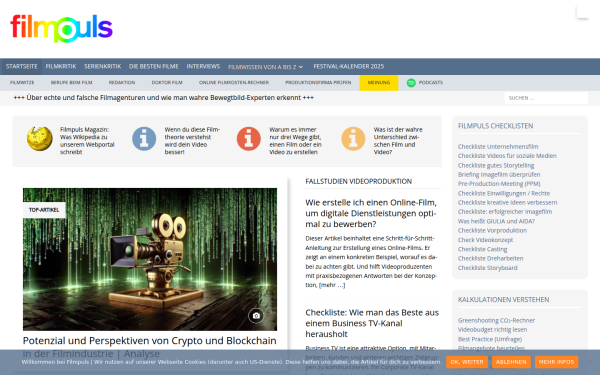Select Berufe beim Film
The image size is (600, 375).
pos(72,83)
